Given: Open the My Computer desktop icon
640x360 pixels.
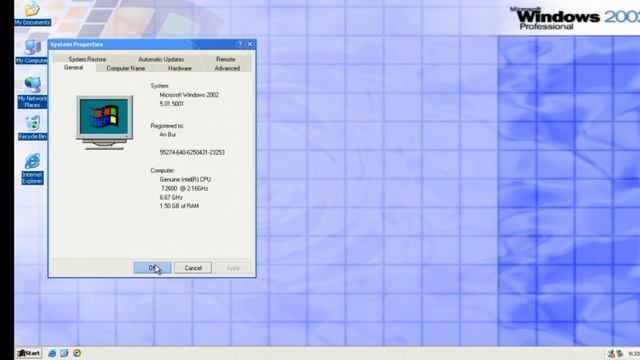Looking at the screenshot, I should pos(32,52).
